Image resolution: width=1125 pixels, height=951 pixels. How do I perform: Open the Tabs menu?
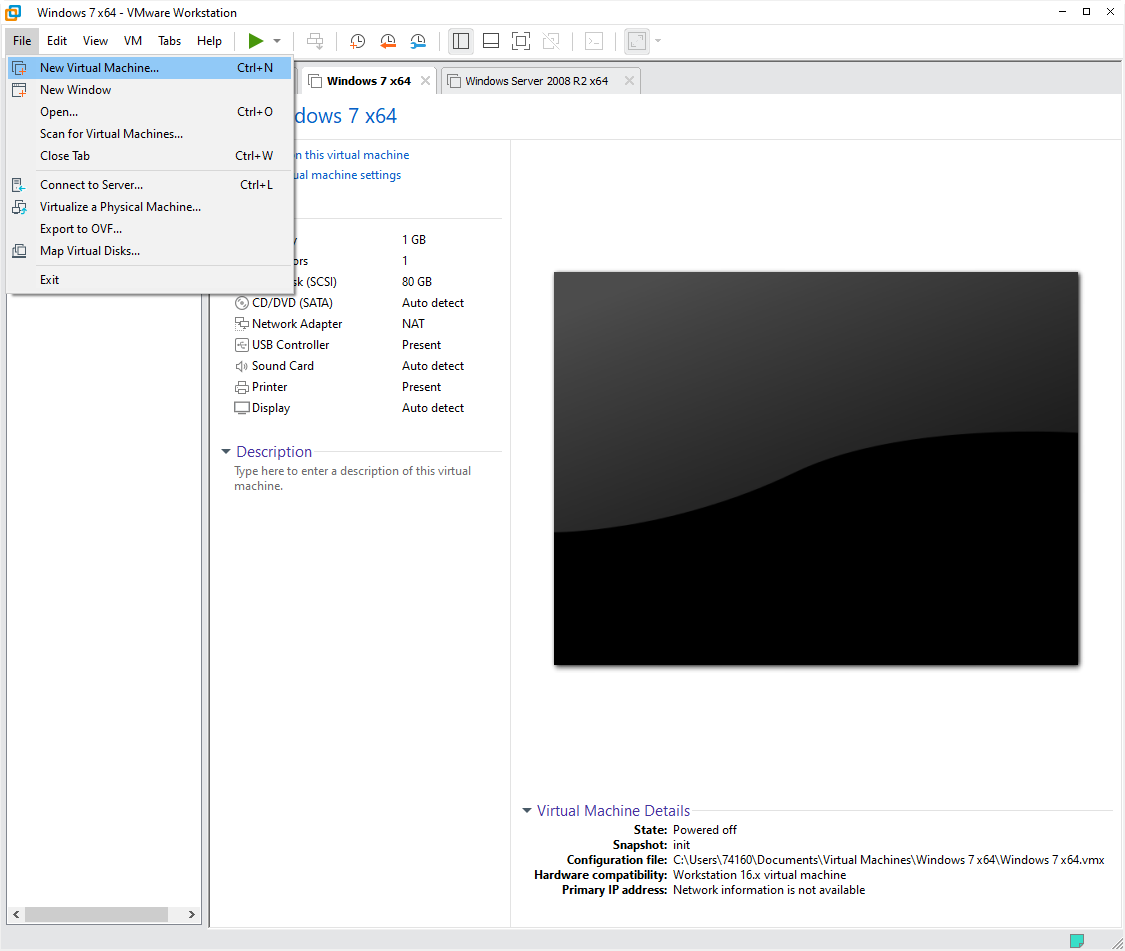[169, 41]
